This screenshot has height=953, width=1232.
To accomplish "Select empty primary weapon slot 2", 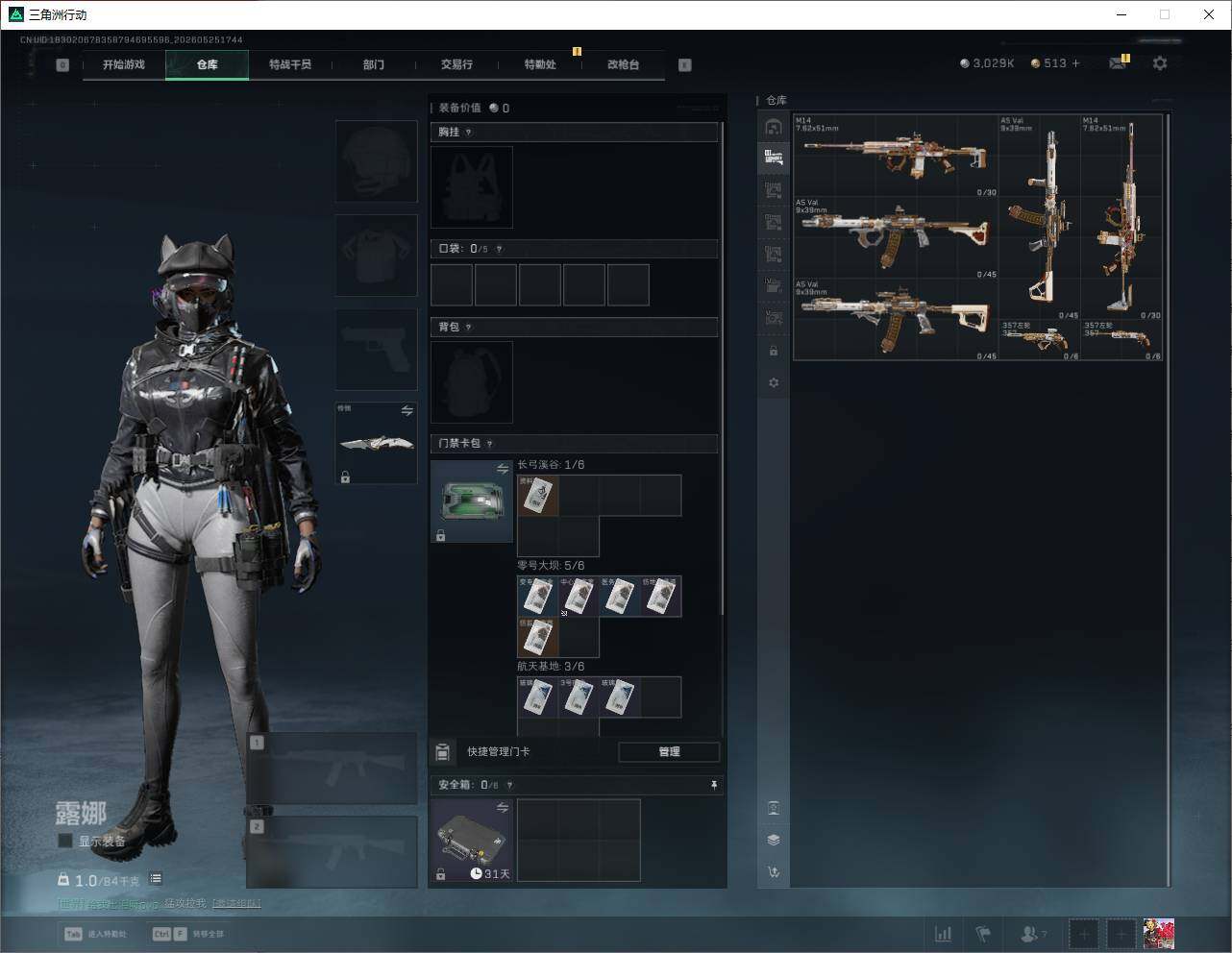I will click(333, 852).
